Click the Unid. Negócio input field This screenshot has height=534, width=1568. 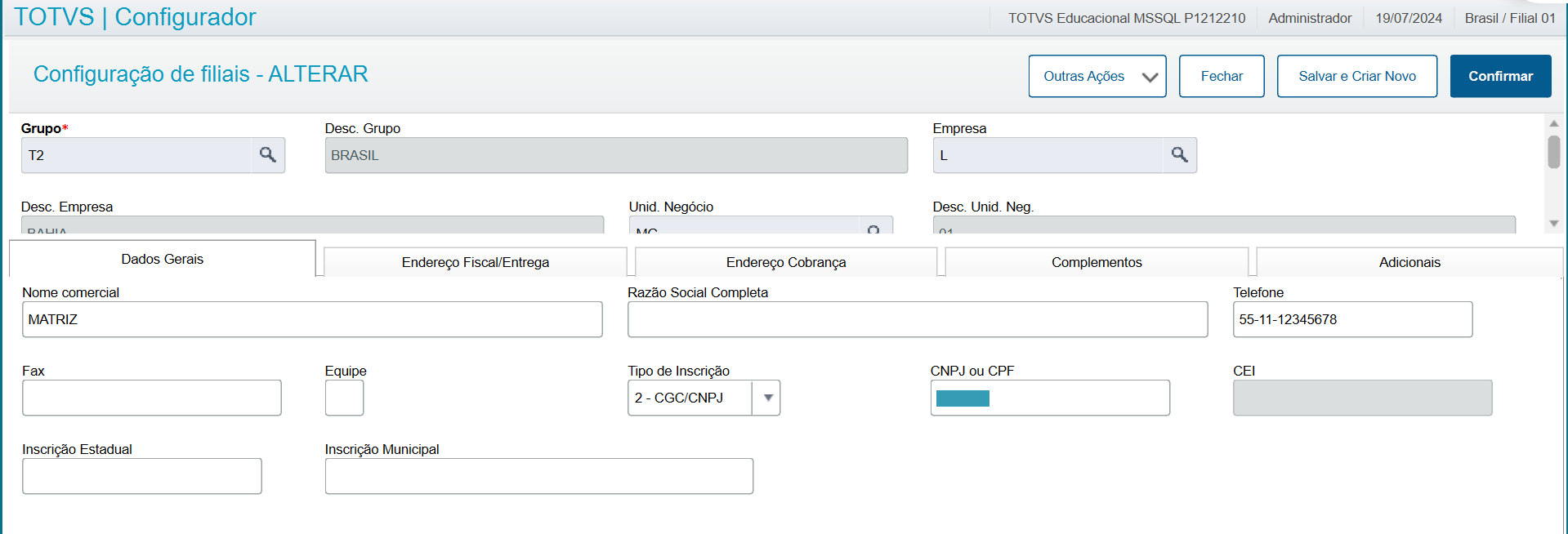[x=744, y=226]
